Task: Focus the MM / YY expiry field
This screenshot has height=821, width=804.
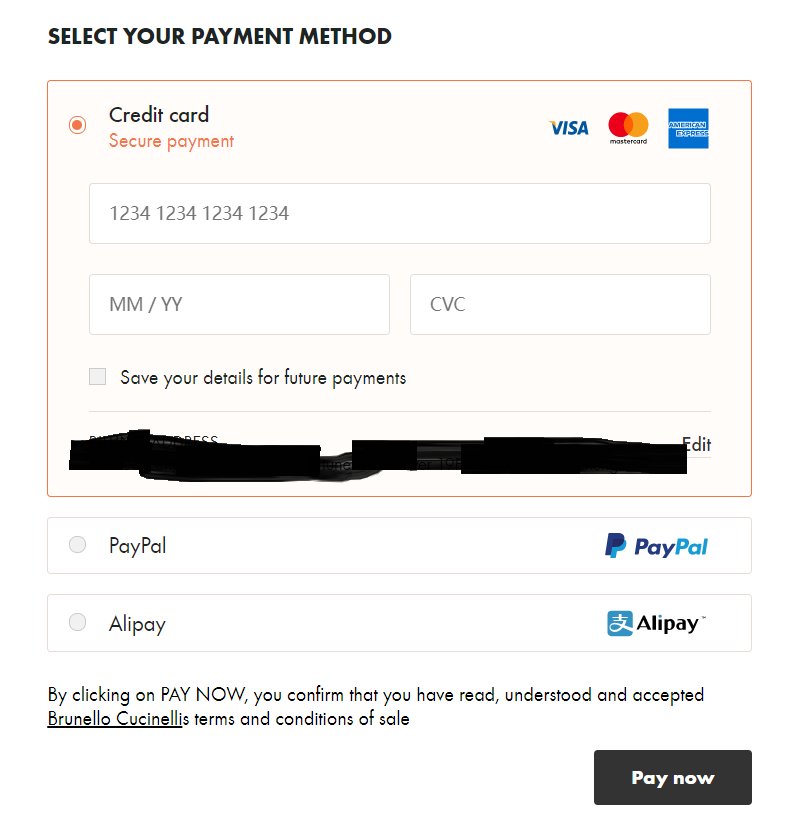Action: click(239, 304)
